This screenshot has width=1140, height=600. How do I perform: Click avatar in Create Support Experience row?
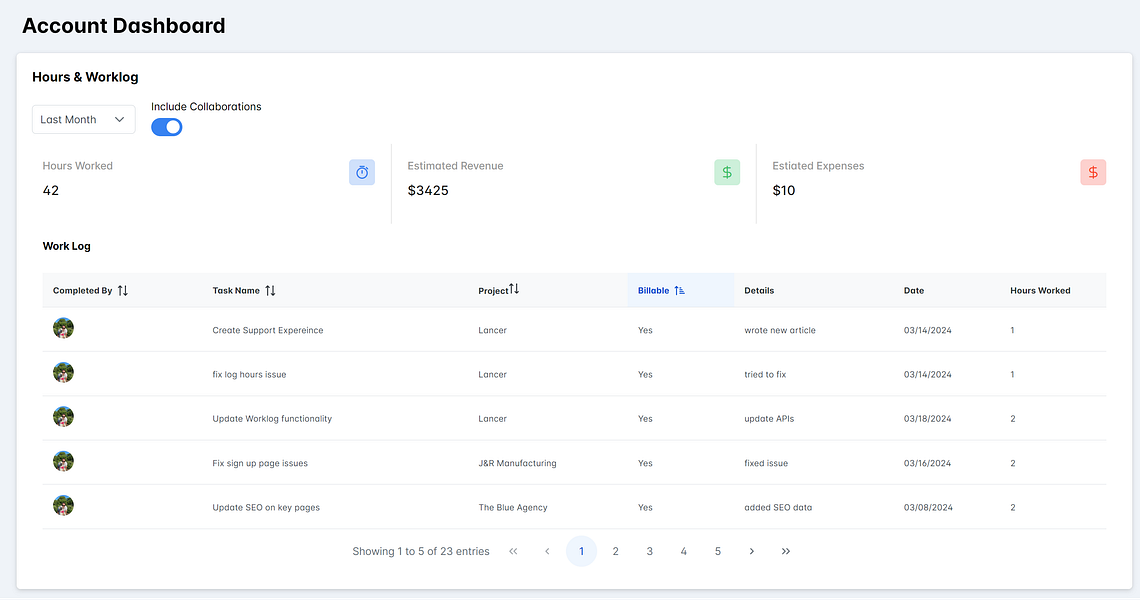[x=63, y=328]
